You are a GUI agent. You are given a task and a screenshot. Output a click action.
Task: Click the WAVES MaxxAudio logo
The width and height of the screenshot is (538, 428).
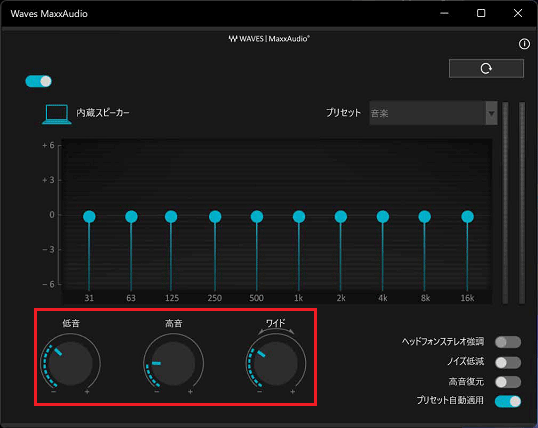[269, 38]
